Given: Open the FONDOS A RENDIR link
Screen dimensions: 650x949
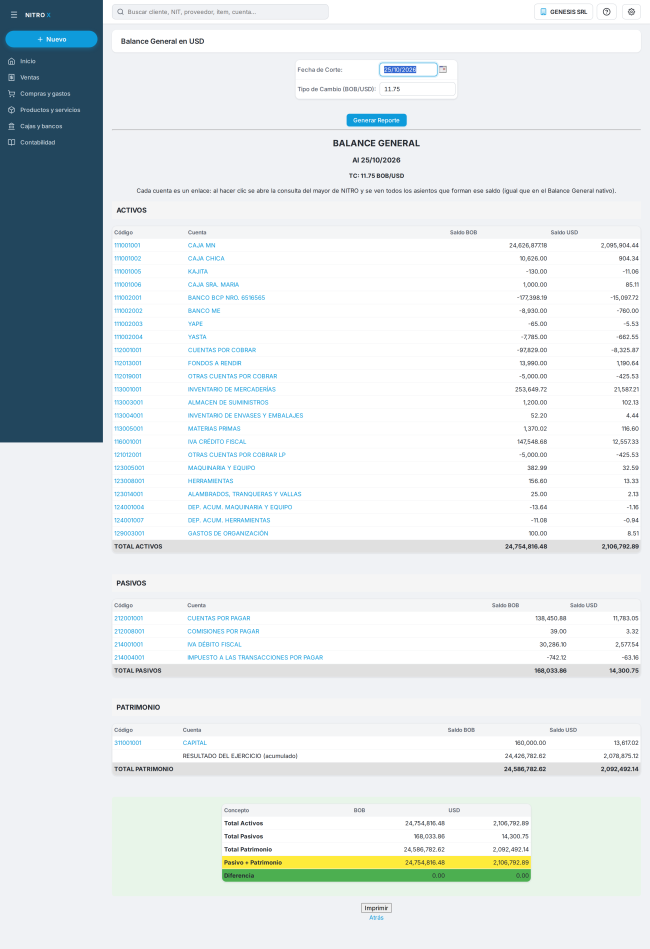Looking at the screenshot, I should click(214, 363).
